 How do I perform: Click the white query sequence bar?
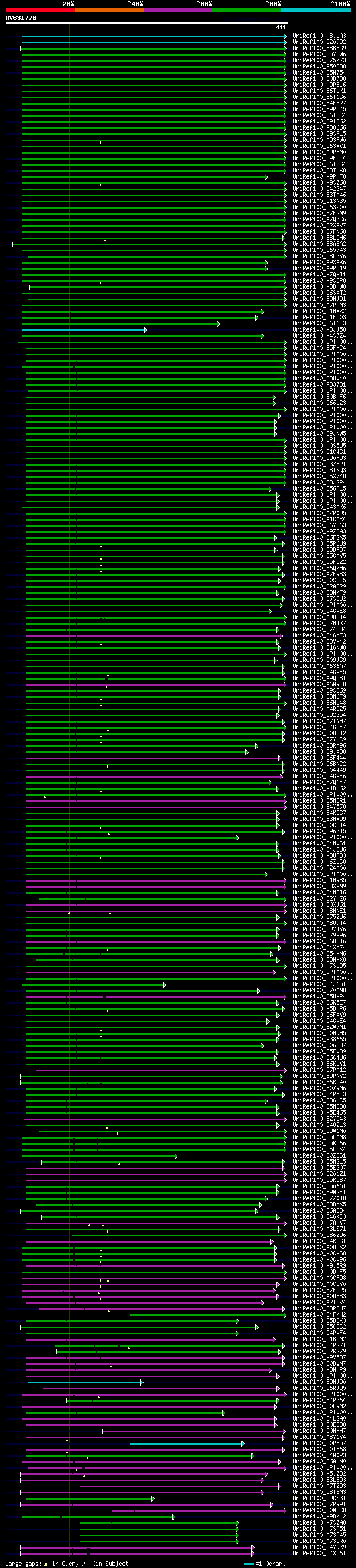click(x=147, y=22)
